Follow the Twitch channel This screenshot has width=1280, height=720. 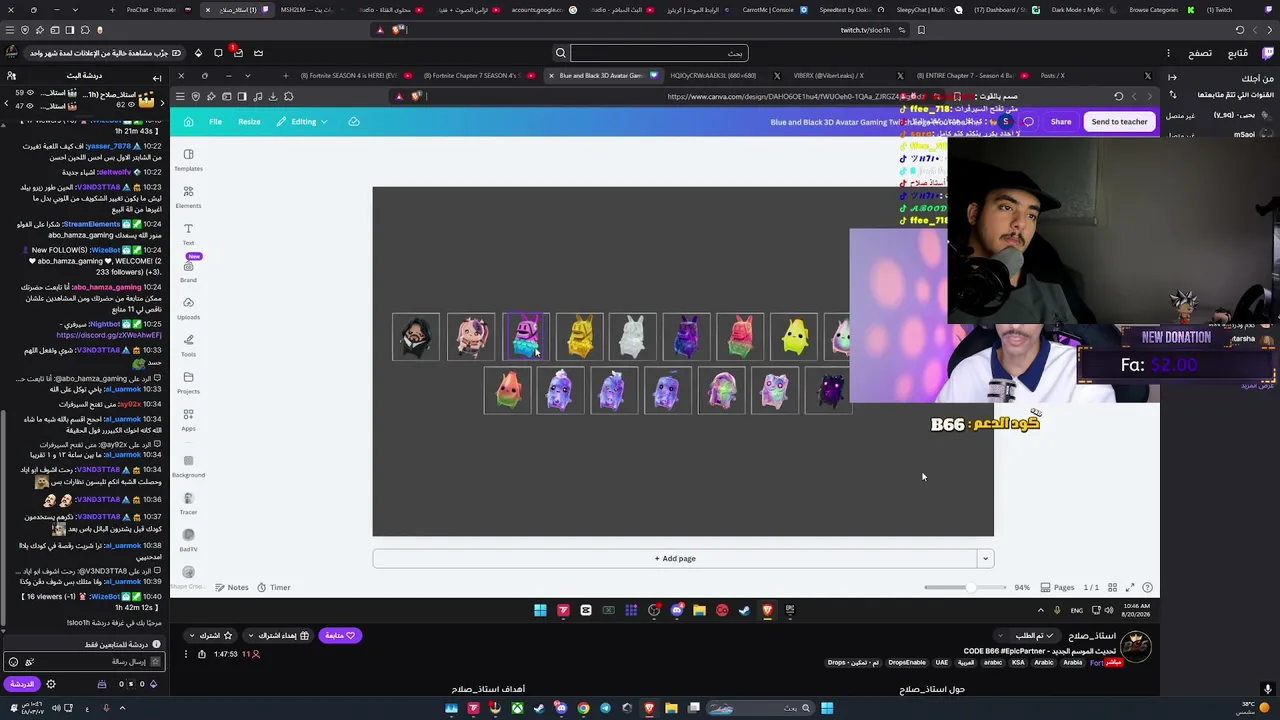(341, 635)
